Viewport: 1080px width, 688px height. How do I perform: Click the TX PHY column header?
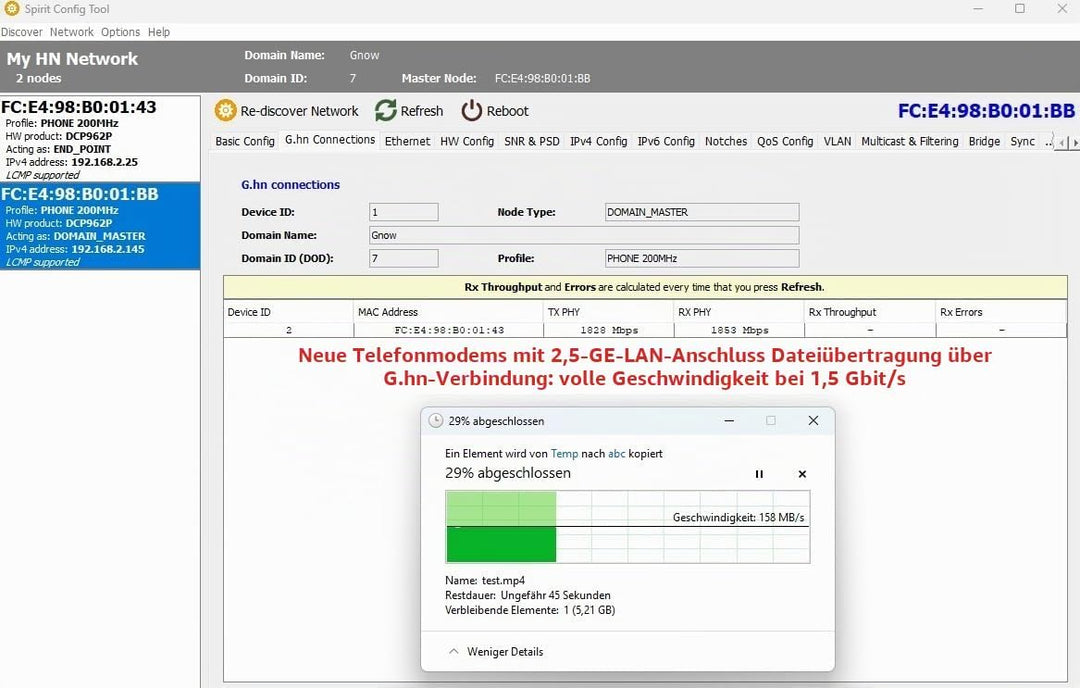pos(609,312)
